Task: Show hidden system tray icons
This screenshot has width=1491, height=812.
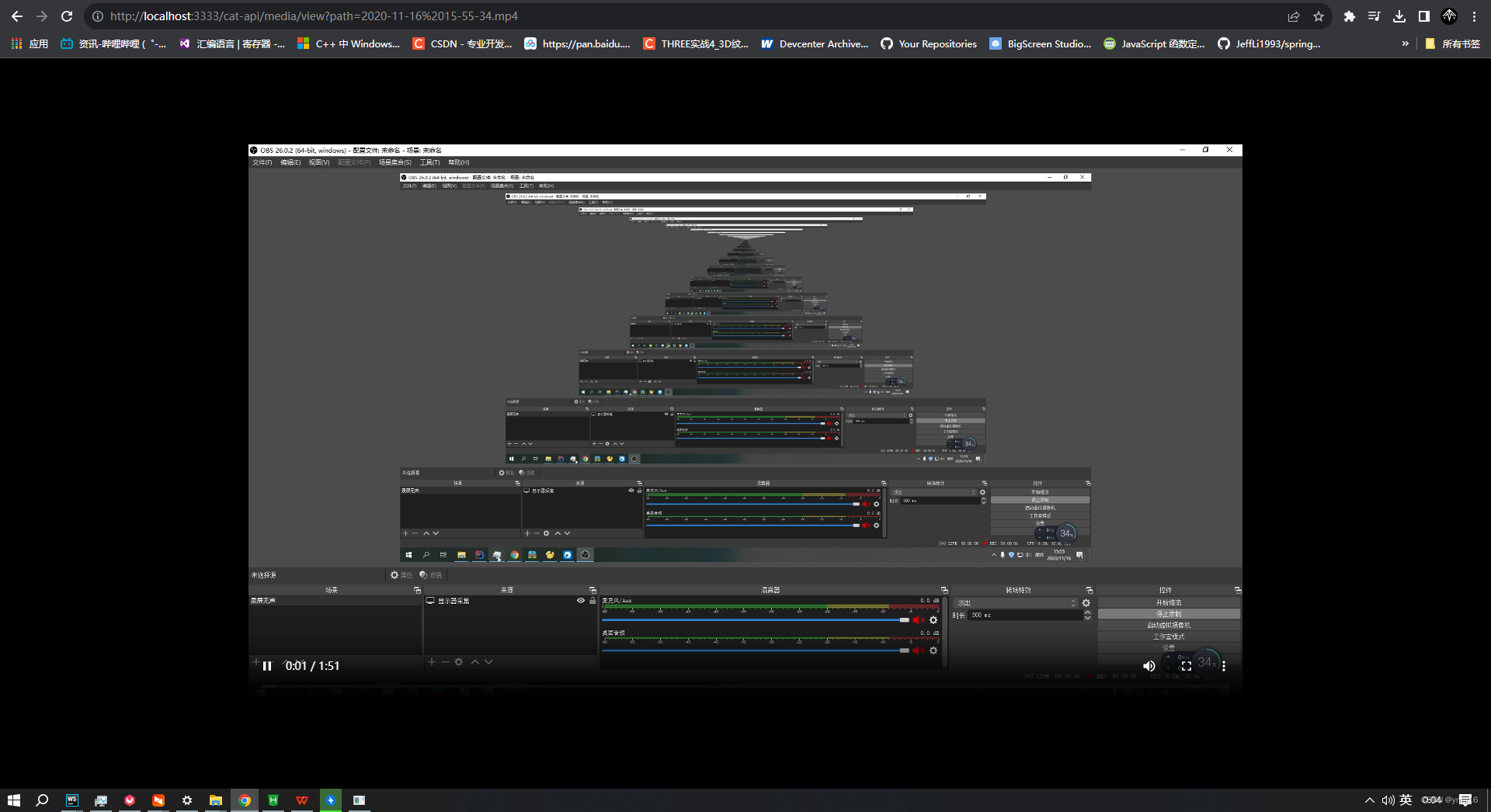Action: coord(1370,800)
